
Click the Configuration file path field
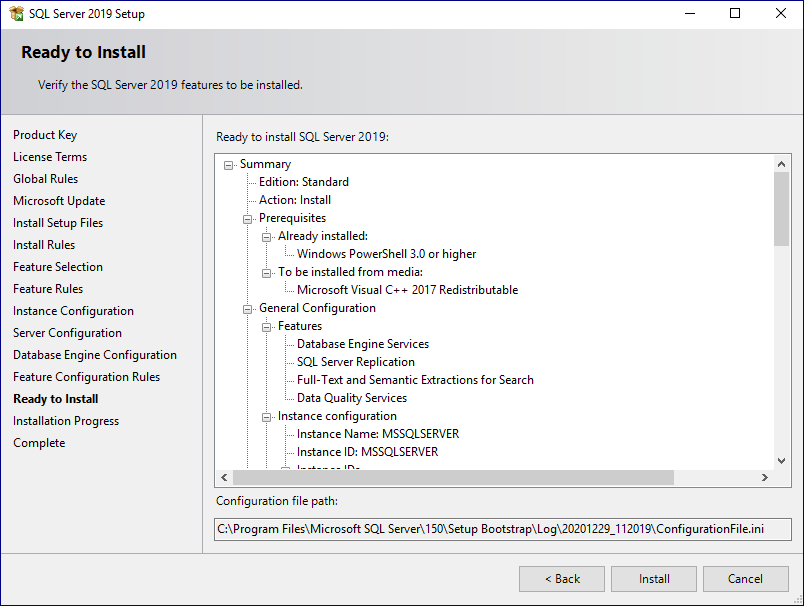[x=503, y=529]
